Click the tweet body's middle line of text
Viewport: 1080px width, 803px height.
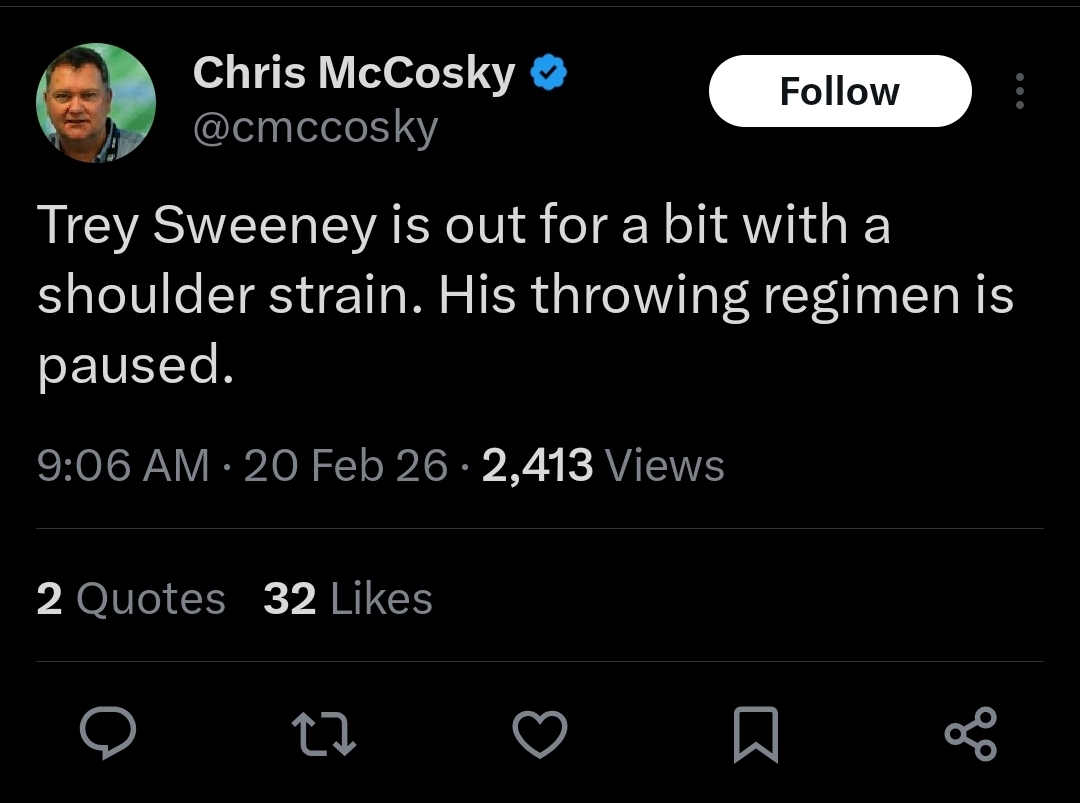pyautogui.click(x=525, y=296)
